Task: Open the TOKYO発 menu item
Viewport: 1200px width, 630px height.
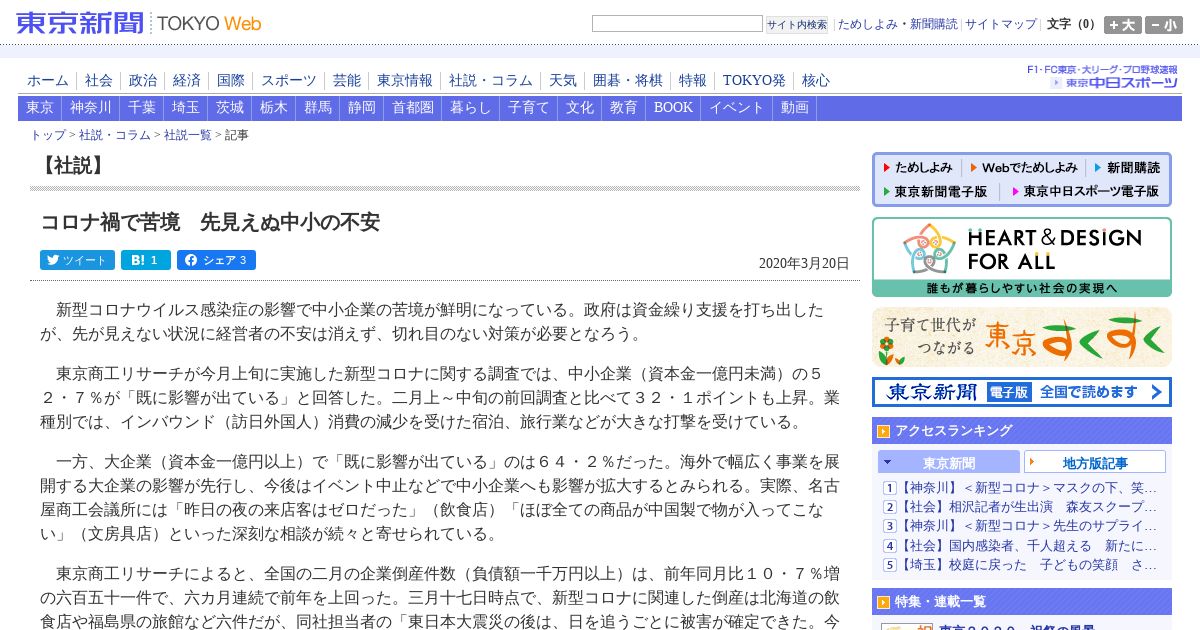Action: tap(755, 81)
